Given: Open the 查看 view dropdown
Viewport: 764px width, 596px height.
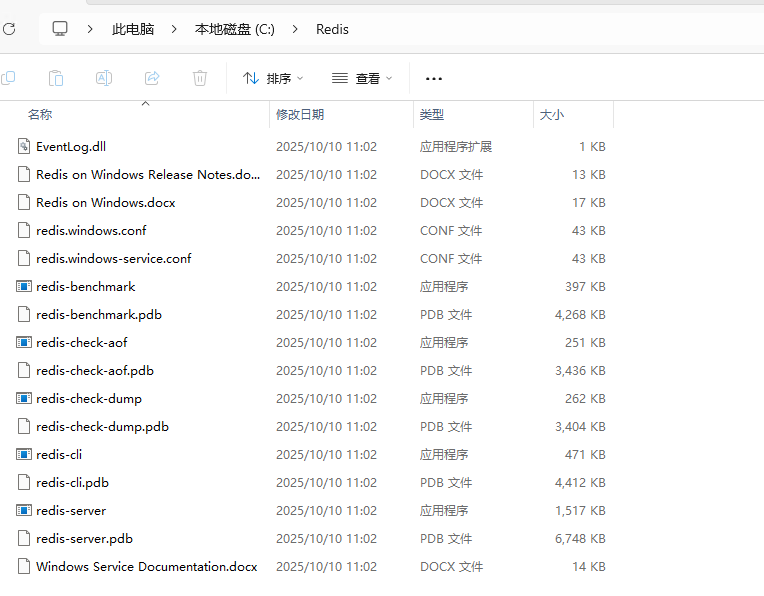Looking at the screenshot, I should pyautogui.click(x=362, y=78).
